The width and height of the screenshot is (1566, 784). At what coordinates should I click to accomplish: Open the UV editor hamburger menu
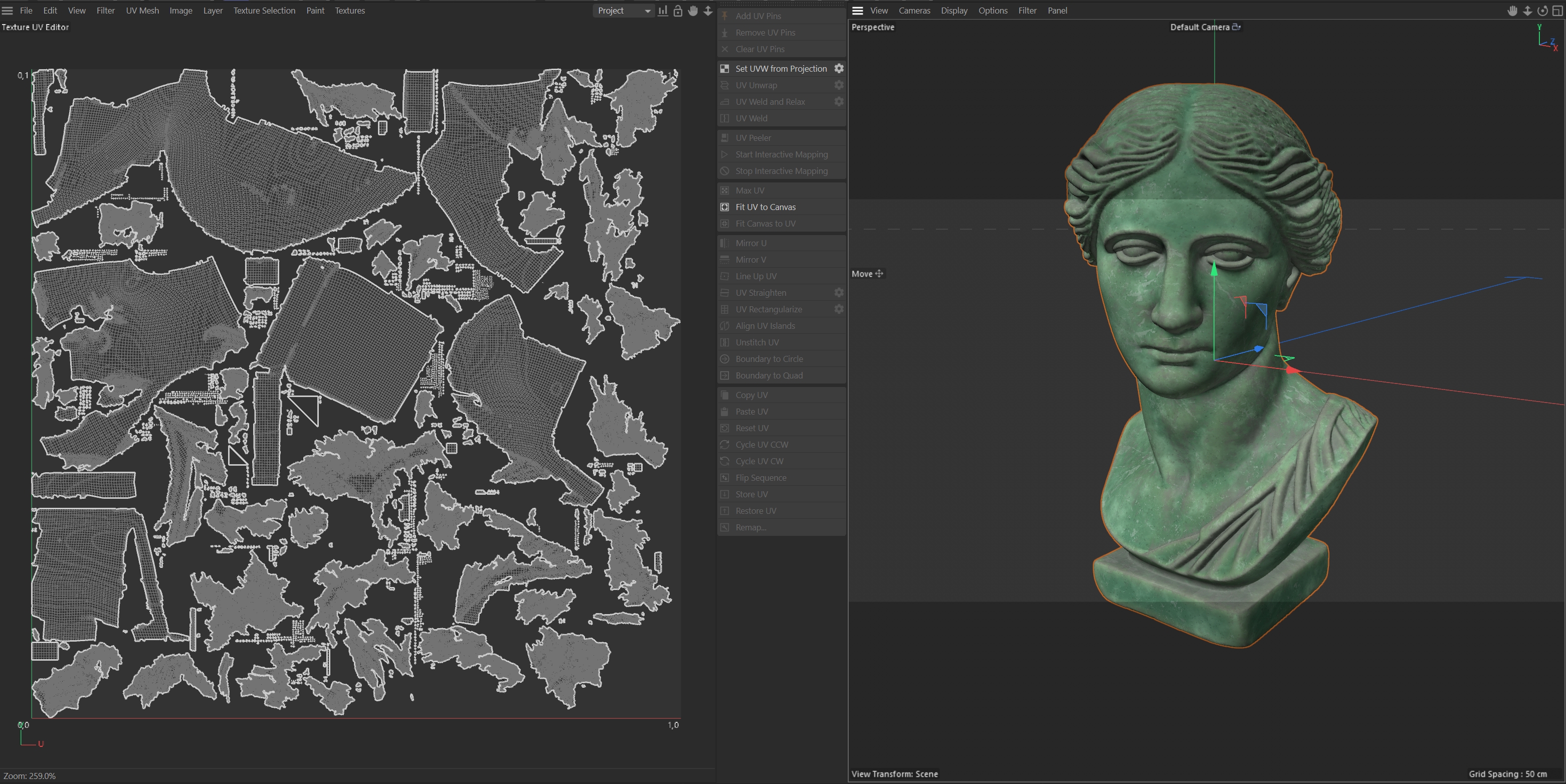pyautogui.click(x=8, y=11)
